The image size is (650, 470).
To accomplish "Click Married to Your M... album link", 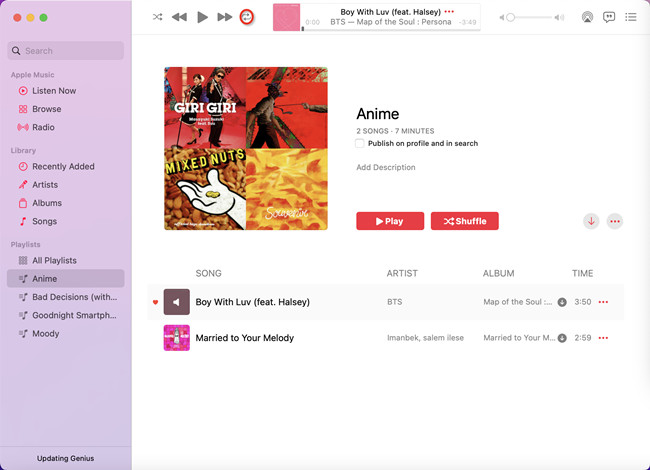I will 519,338.
